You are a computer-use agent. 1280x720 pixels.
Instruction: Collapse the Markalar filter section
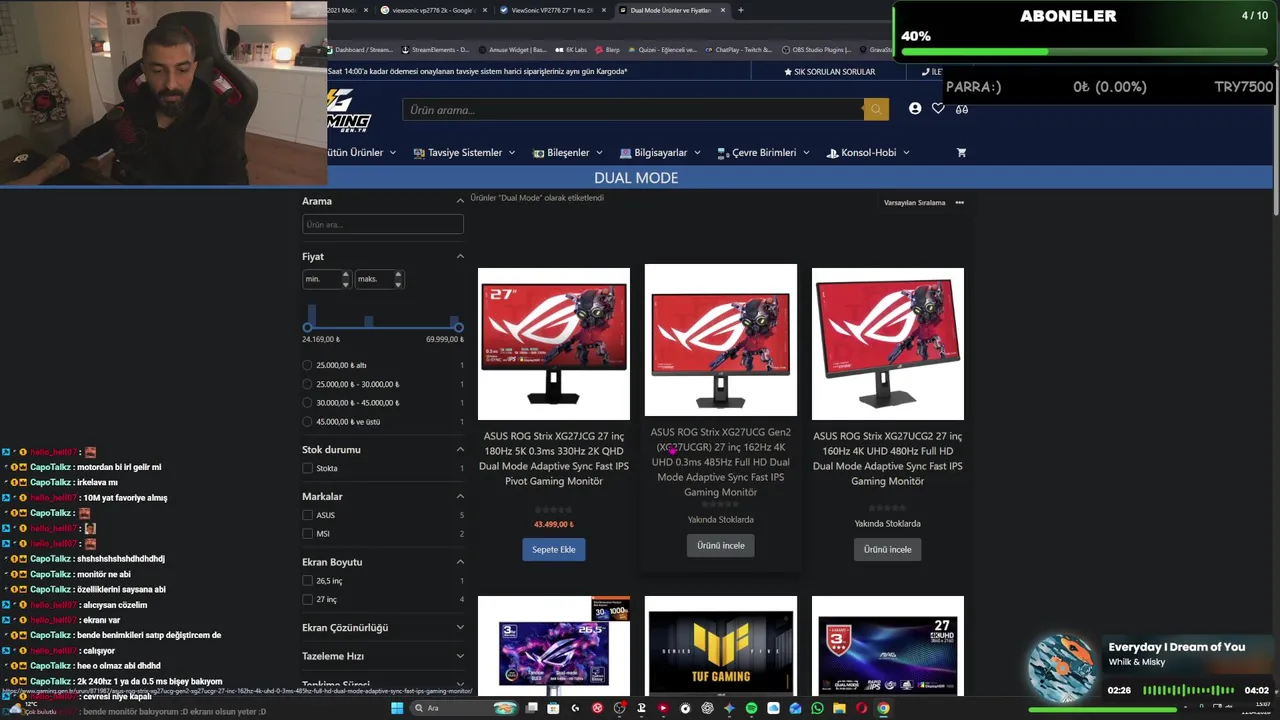[460, 496]
